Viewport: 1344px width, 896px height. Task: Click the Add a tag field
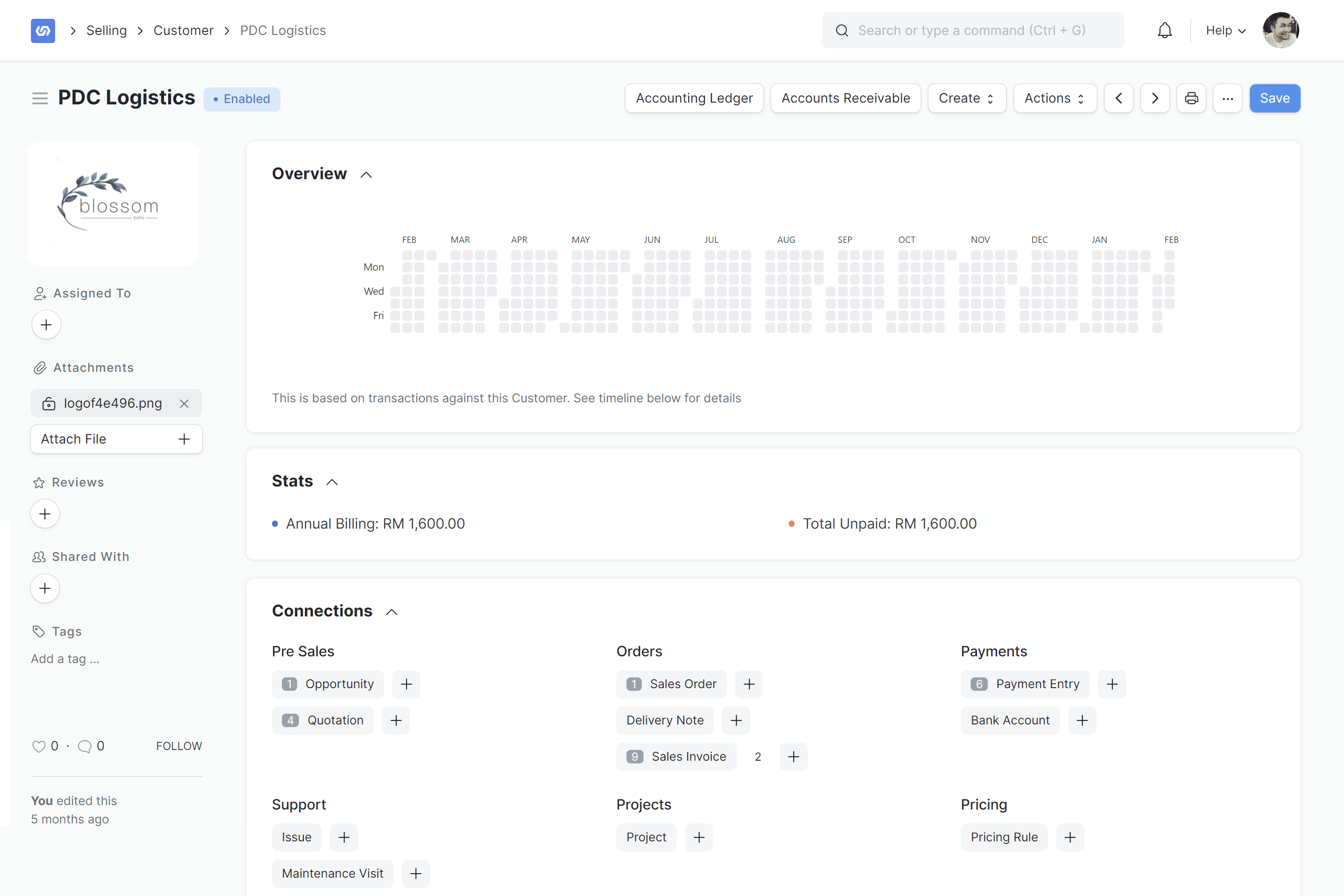click(65, 659)
